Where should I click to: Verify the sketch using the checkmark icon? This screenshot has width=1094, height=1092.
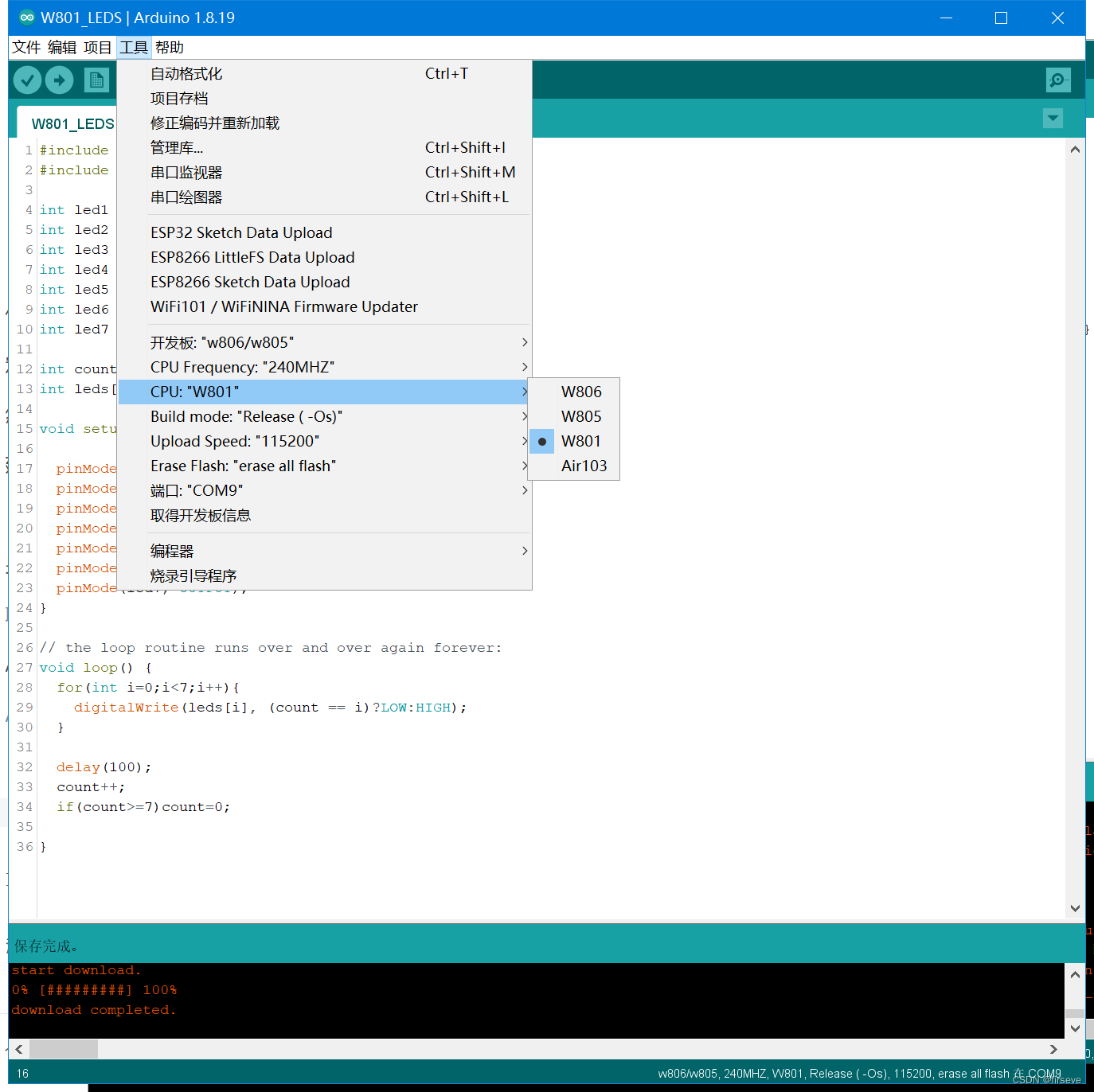(26, 80)
